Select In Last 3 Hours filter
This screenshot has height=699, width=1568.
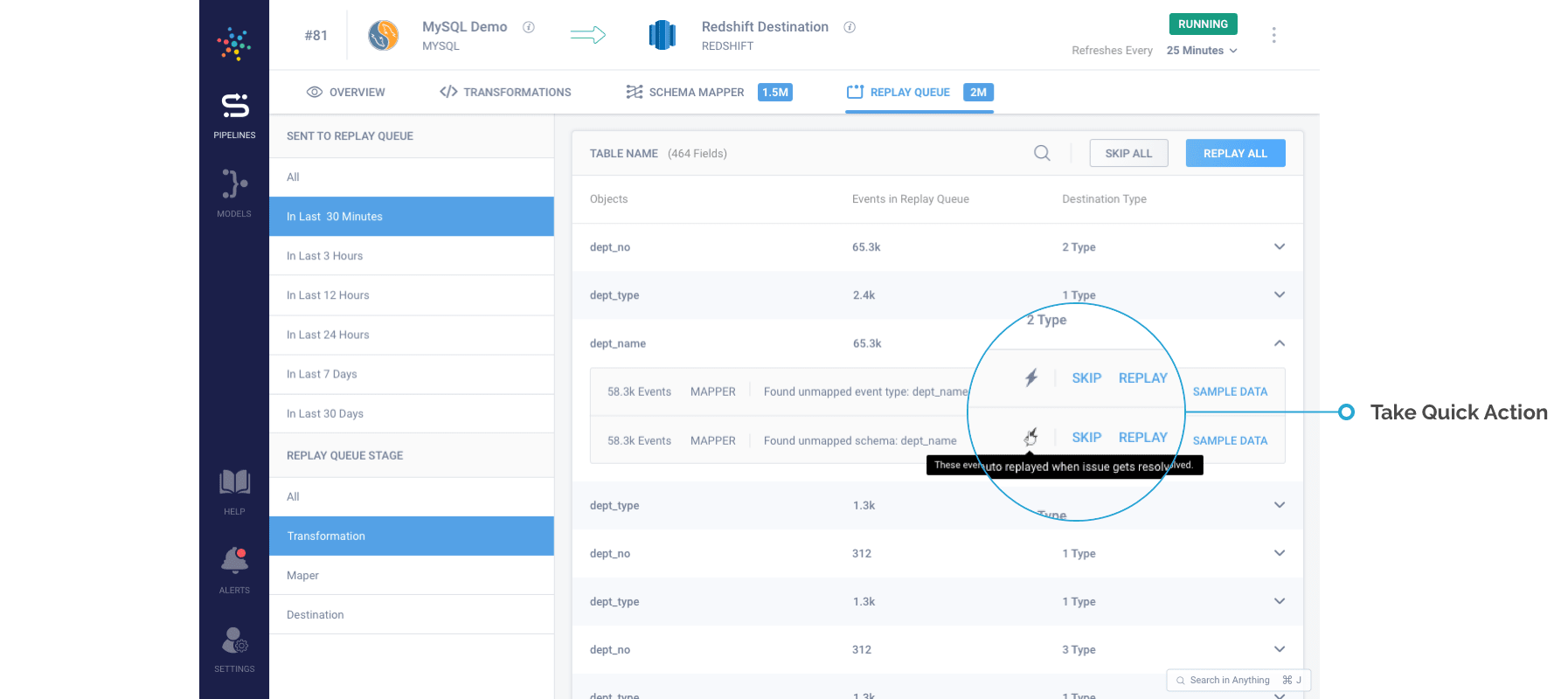point(412,256)
